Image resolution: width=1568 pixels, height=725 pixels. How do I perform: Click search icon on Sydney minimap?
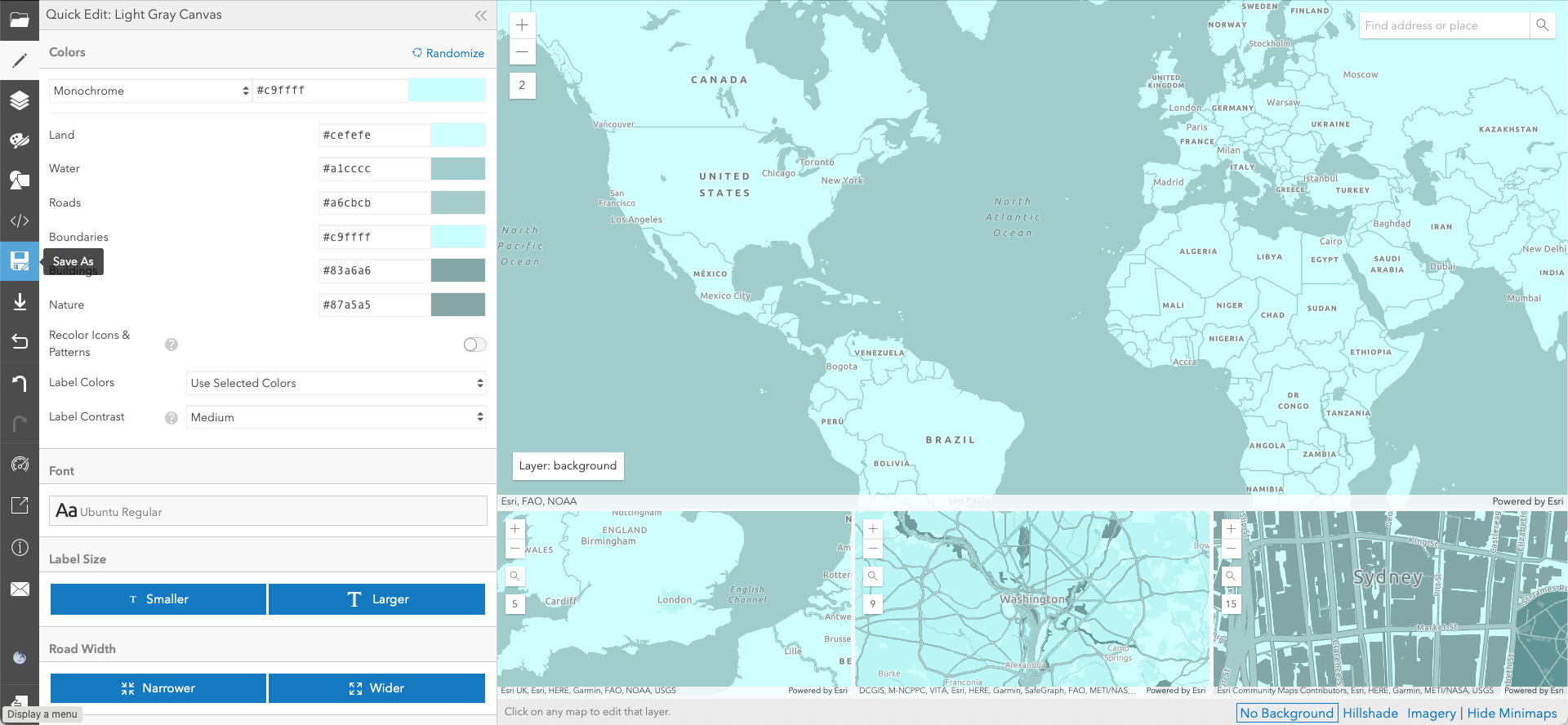tap(1231, 576)
